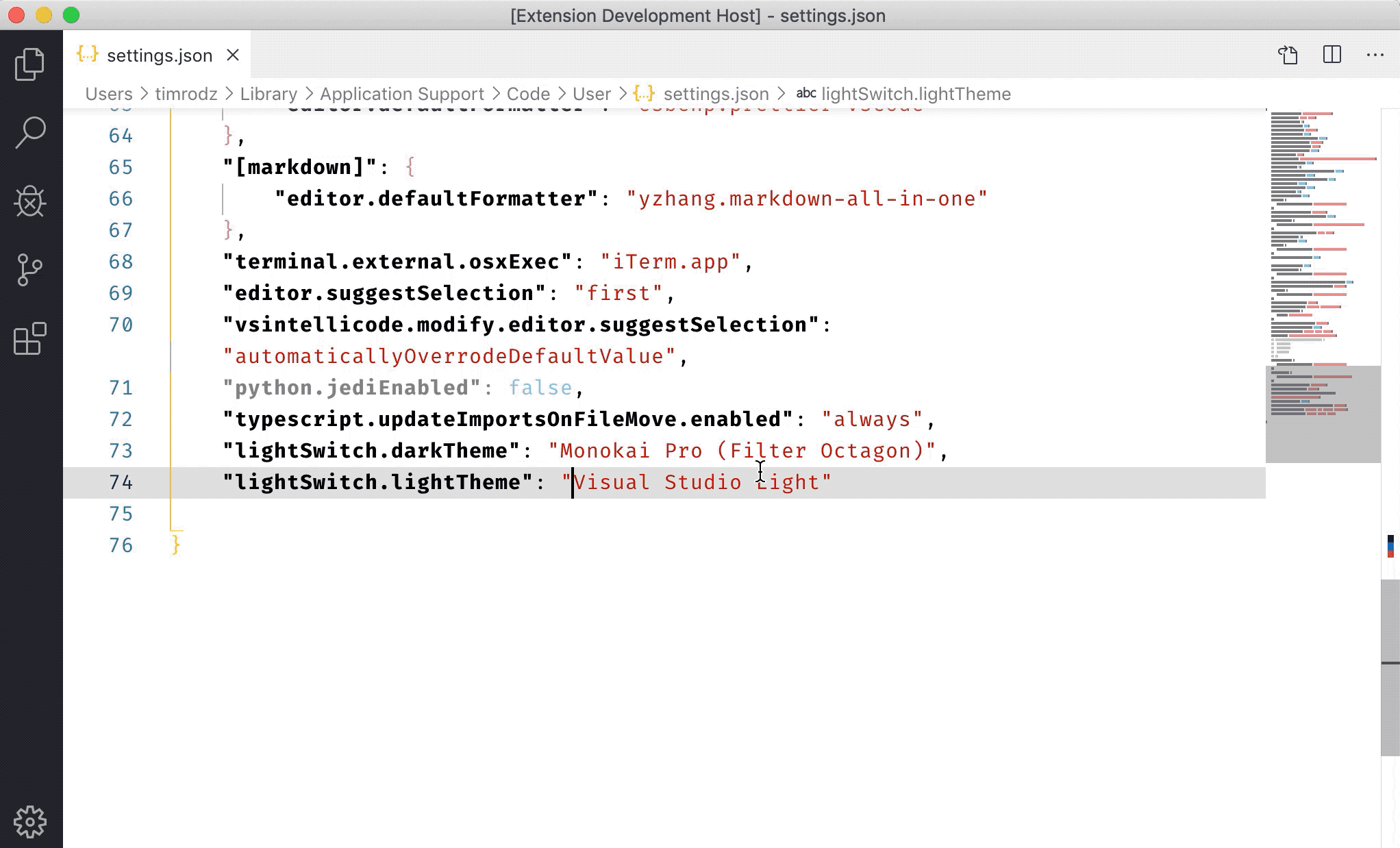1400x848 pixels.
Task: Open the Manage gear icon
Action: tap(30, 821)
